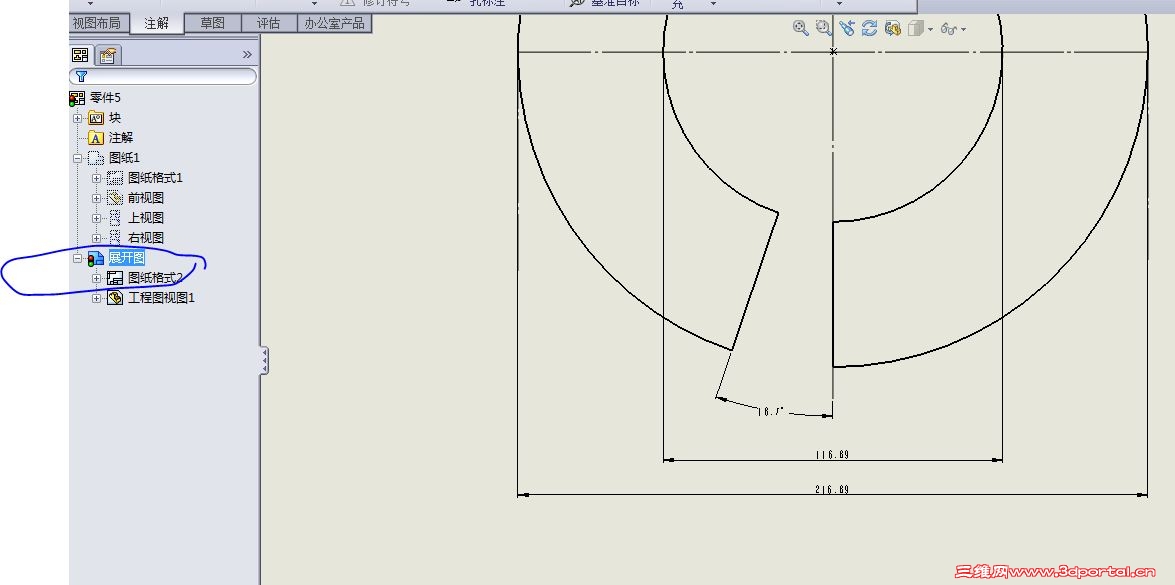Click the Hide/Show Items glasses icon
1175x585 pixels.
coord(949,29)
